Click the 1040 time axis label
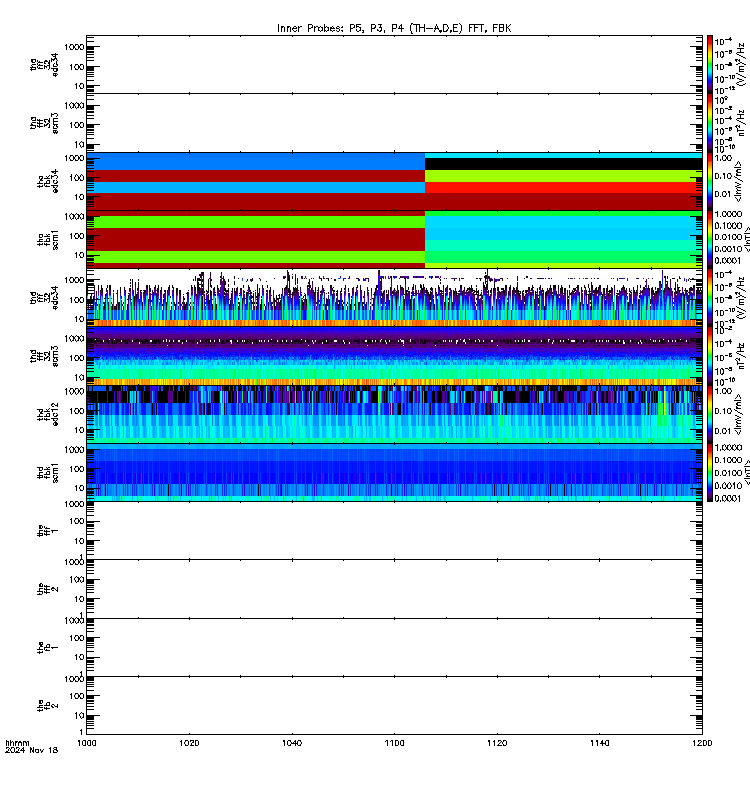Image resolution: width=750 pixels, height=800 pixels. click(292, 743)
